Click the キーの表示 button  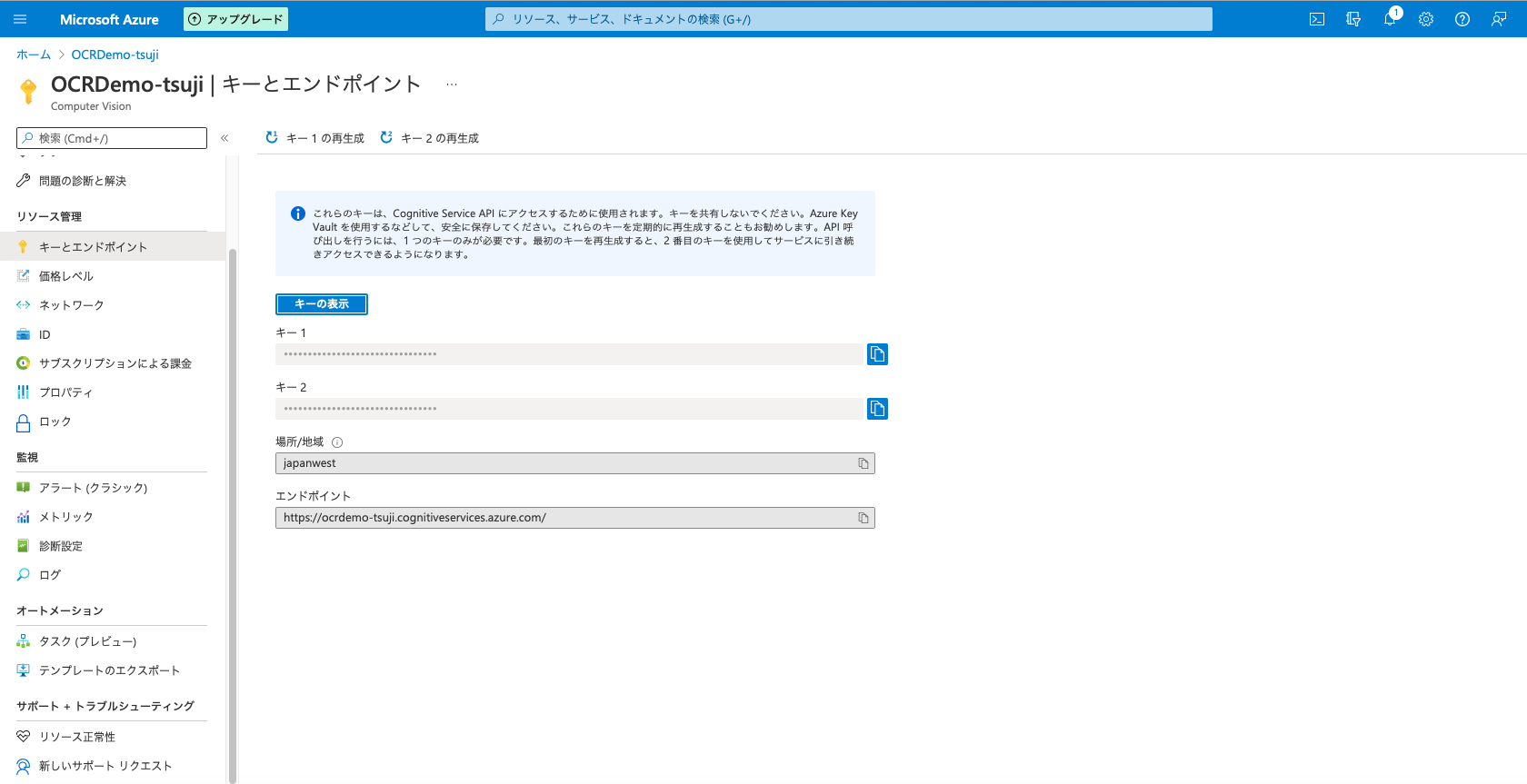click(322, 304)
